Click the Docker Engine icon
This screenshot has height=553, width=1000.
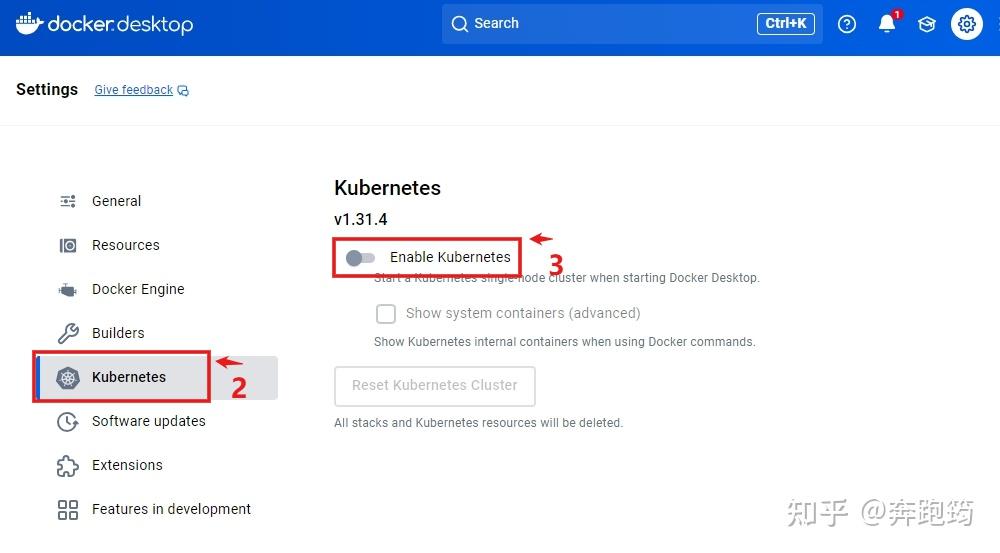click(x=68, y=290)
